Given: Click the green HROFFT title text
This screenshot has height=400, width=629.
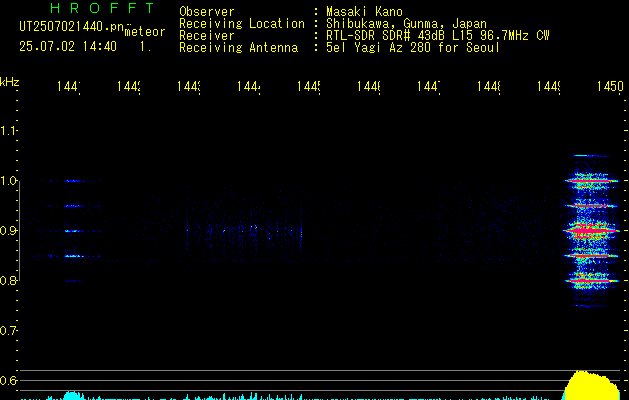Looking at the screenshot, I should coord(102,8).
